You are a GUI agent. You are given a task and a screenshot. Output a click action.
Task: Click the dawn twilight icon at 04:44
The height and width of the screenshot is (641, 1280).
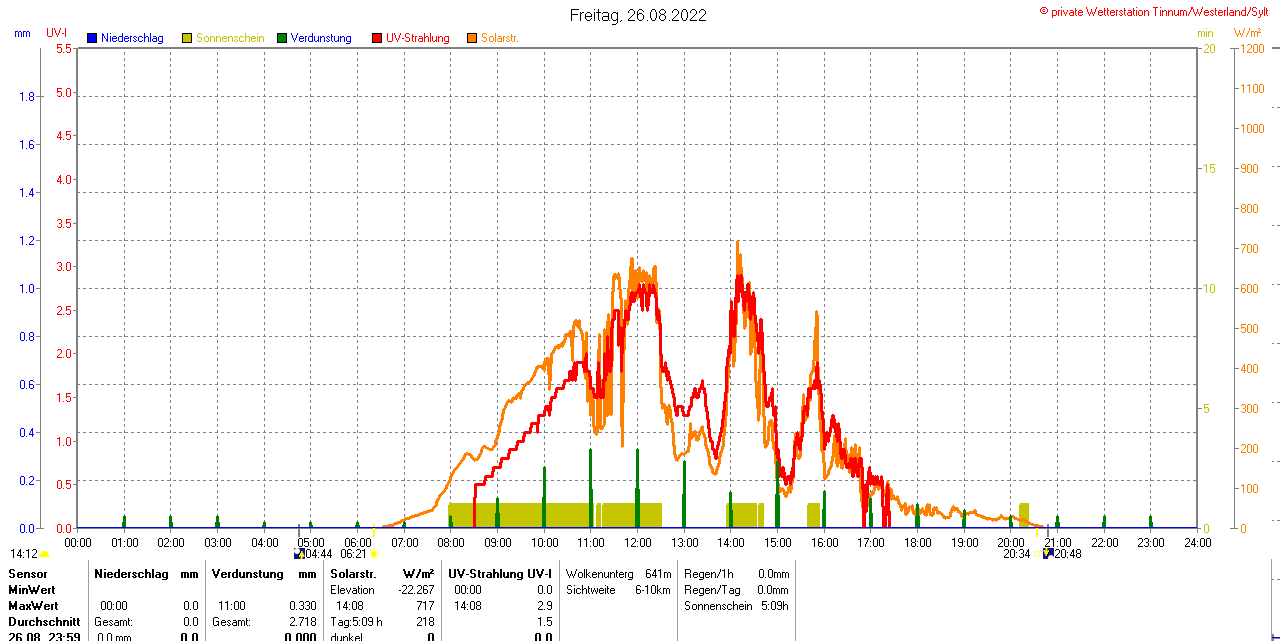(299, 554)
